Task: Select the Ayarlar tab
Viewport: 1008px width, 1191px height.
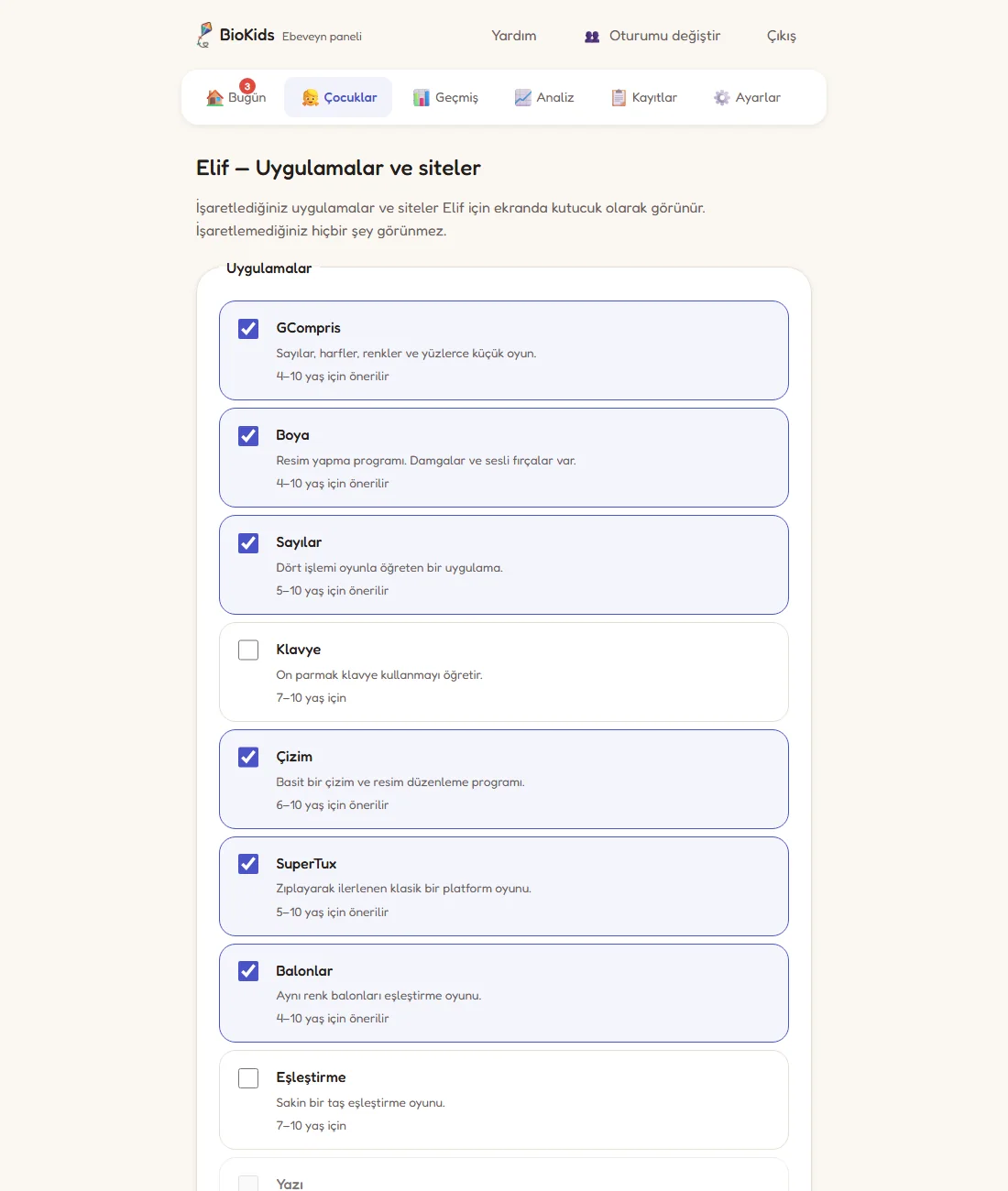Action: [748, 97]
